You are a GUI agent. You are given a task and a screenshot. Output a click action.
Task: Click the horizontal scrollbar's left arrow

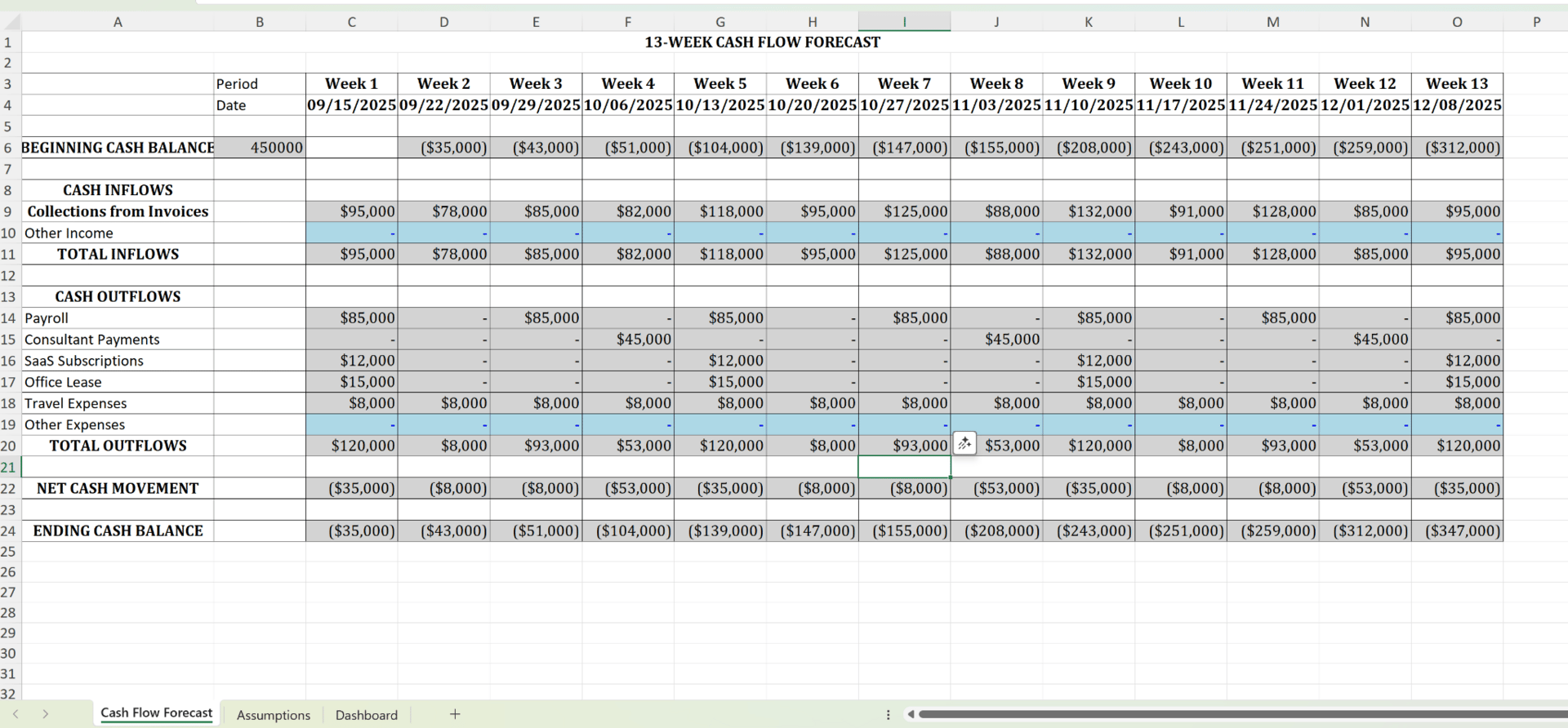point(911,714)
